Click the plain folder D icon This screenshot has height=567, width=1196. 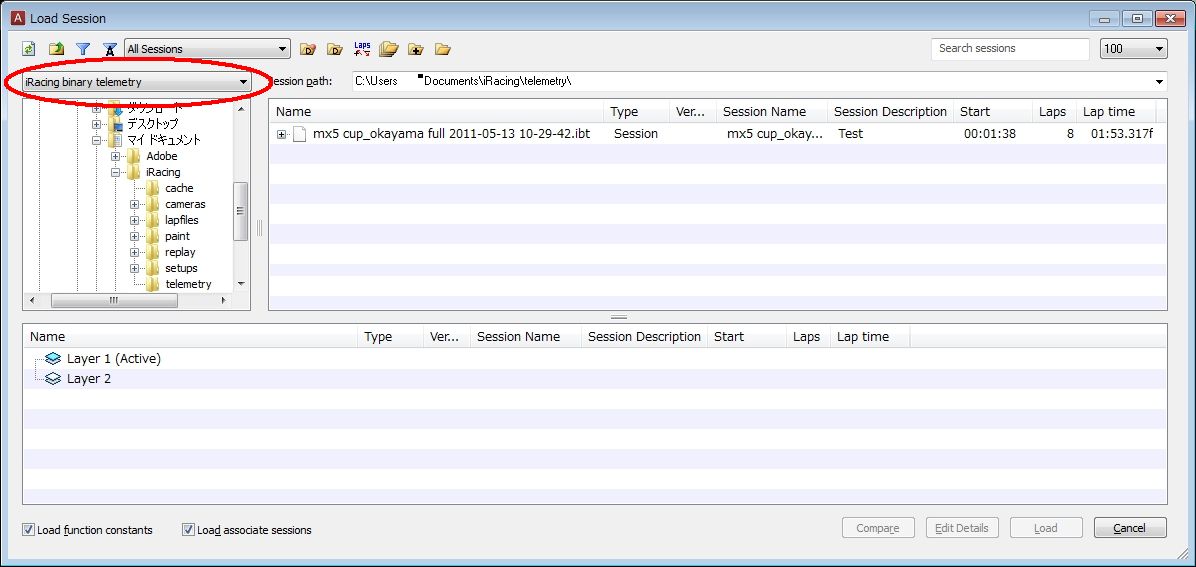pos(335,50)
